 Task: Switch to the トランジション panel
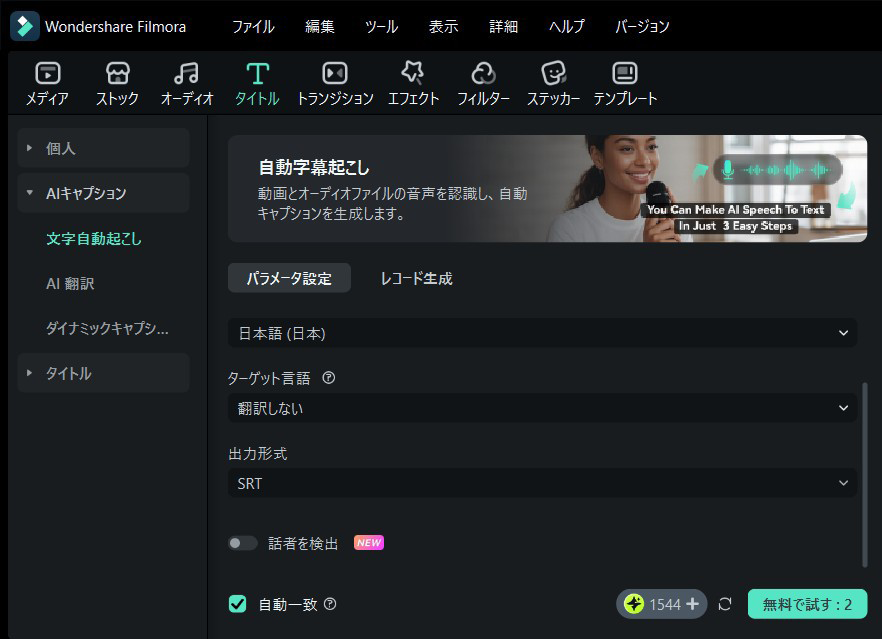(334, 82)
